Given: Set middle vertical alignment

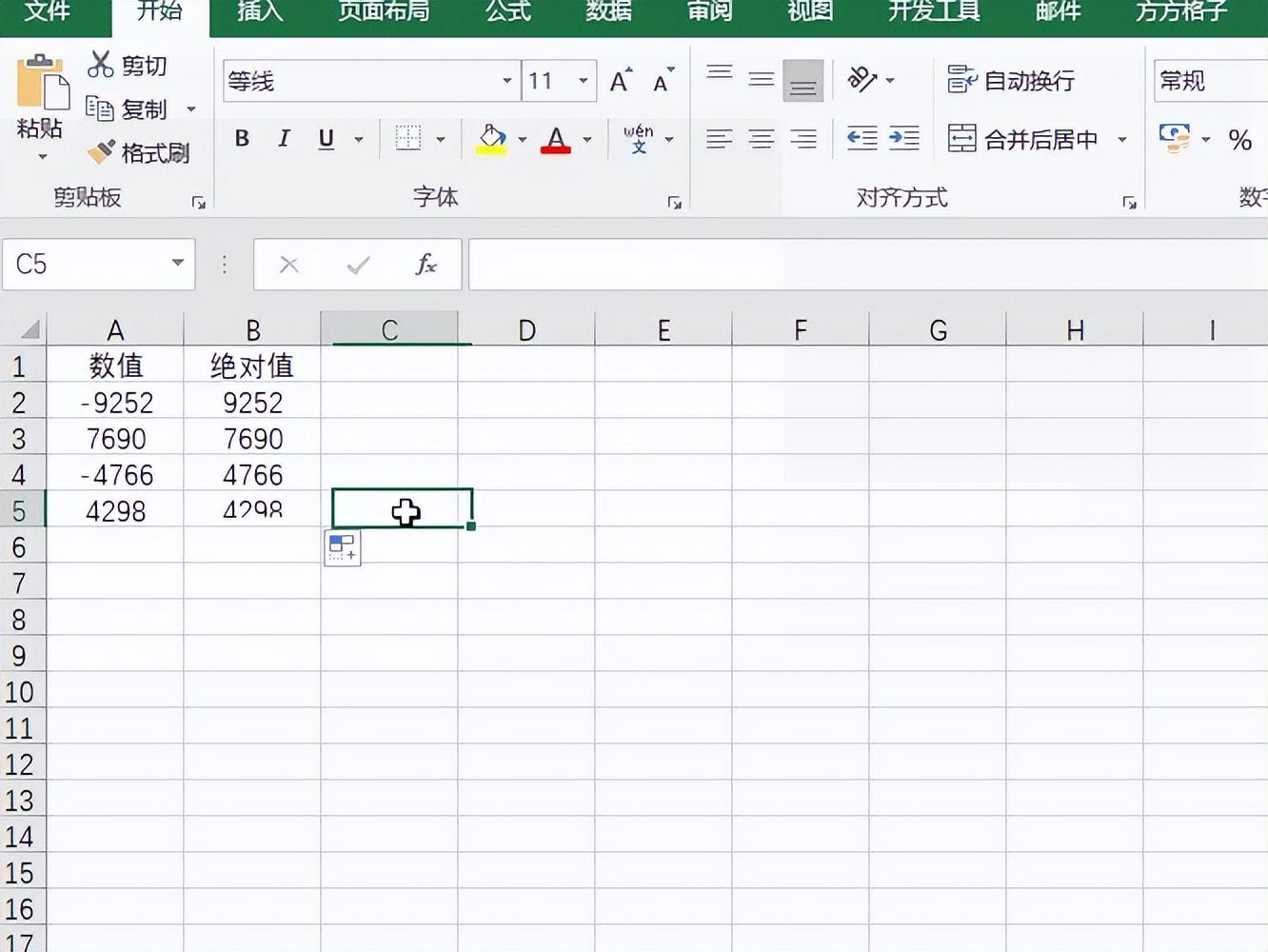Looking at the screenshot, I should point(761,79).
